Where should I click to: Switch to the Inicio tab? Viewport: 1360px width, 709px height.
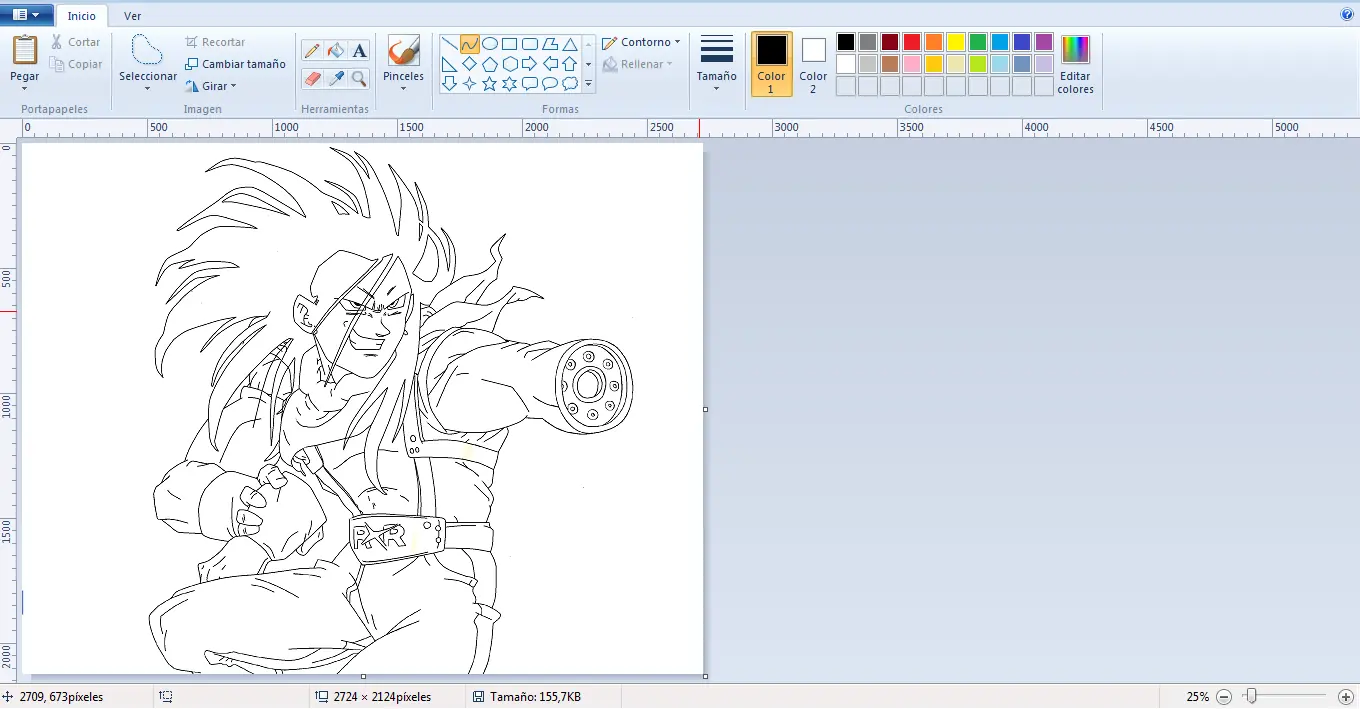coord(82,16)
